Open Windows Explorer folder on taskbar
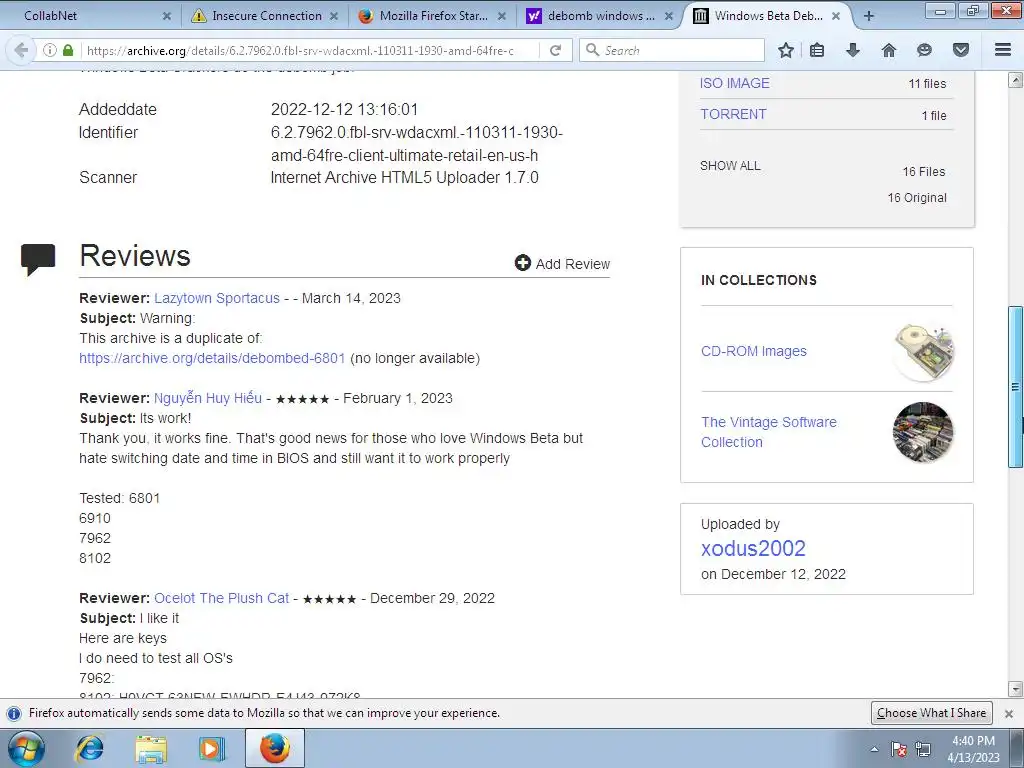Image resolution: width=1024 pixels, height=768 pixels. tap(152, 749)
